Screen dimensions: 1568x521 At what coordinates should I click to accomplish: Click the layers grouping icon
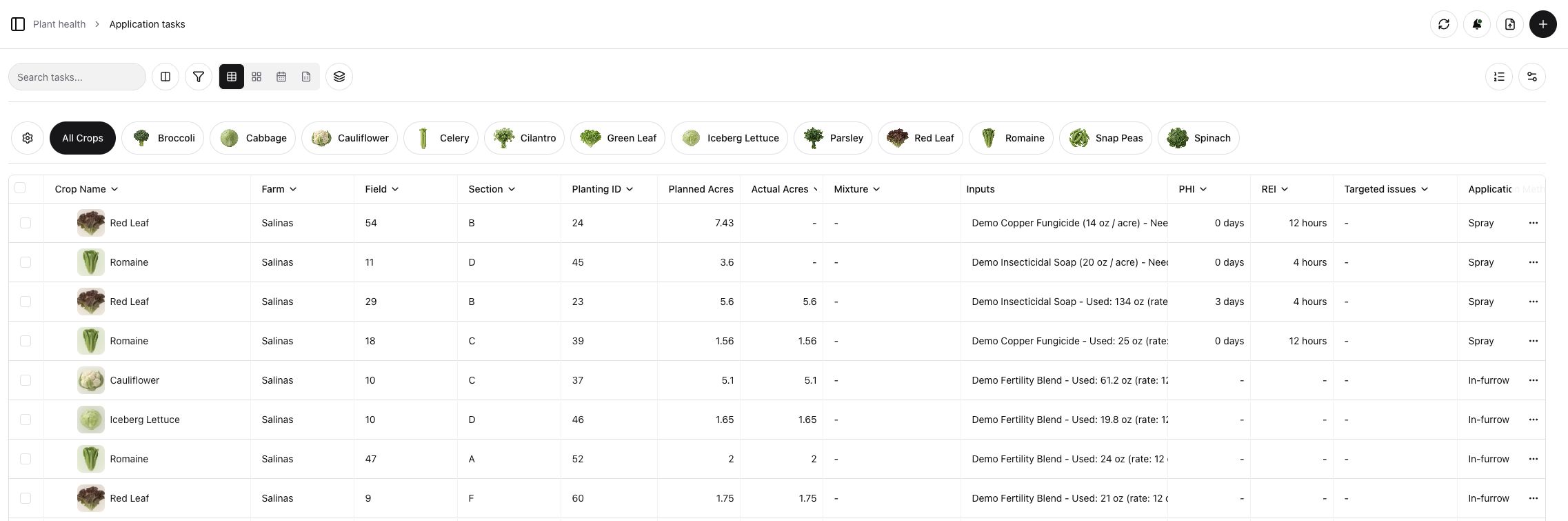tap(339, 77)
